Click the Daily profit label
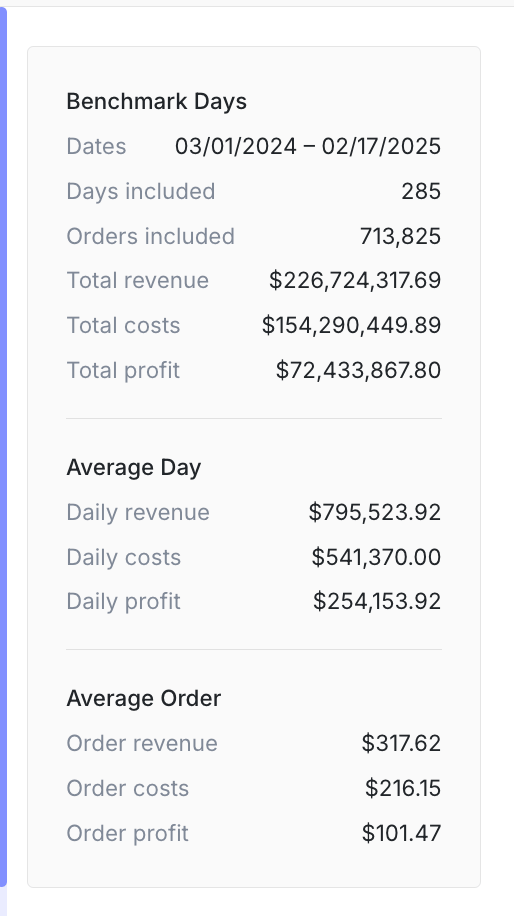 coord(124,602)
